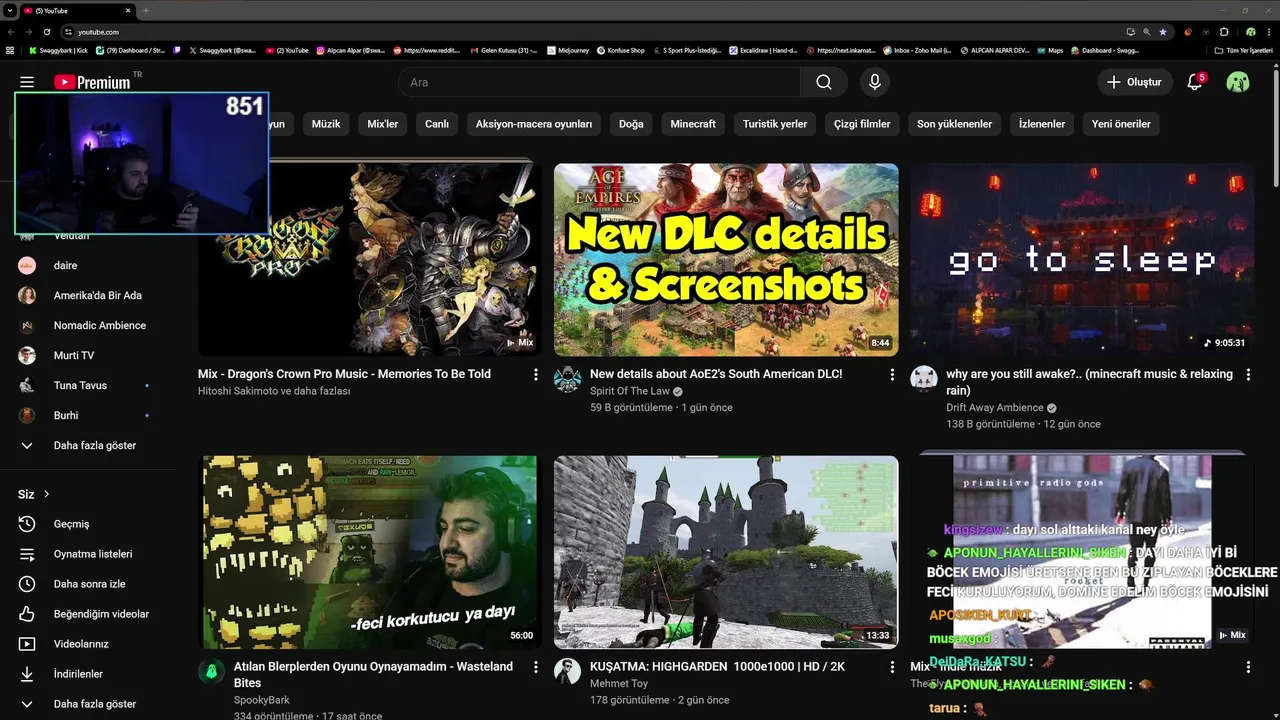Screen dimensions: 1280x720
Task: Open SpookyBark channel avatar
Action: click(211, 671)
